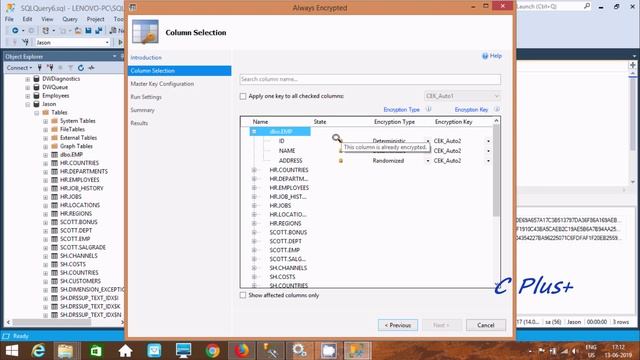The height and width of the screenshot is (360, 640).
Task: Click the Disconnect plug icon in Object Explorer
Action: point(50,68)
